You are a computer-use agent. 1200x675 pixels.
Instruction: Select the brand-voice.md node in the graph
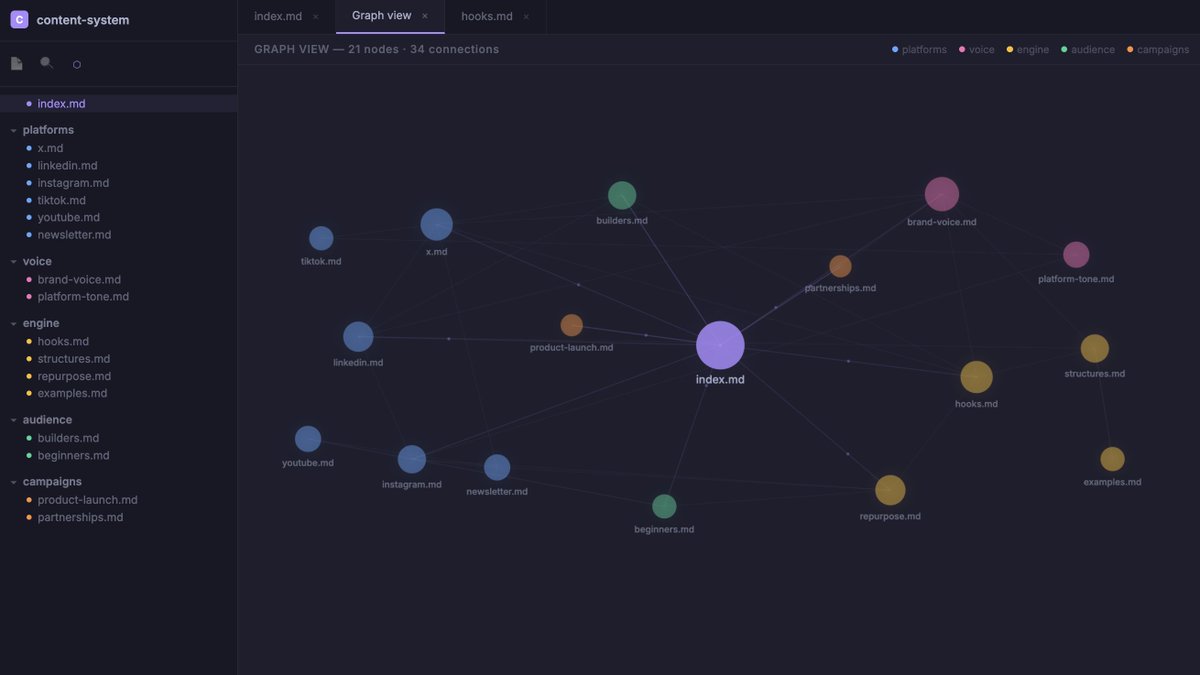(x=942, y=194)
